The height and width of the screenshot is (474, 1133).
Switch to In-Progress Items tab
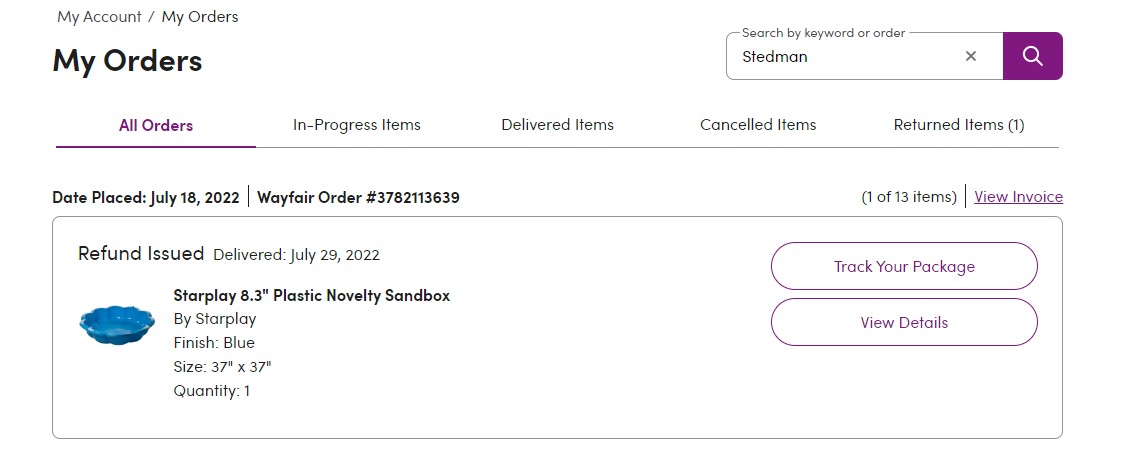(357, 125)
